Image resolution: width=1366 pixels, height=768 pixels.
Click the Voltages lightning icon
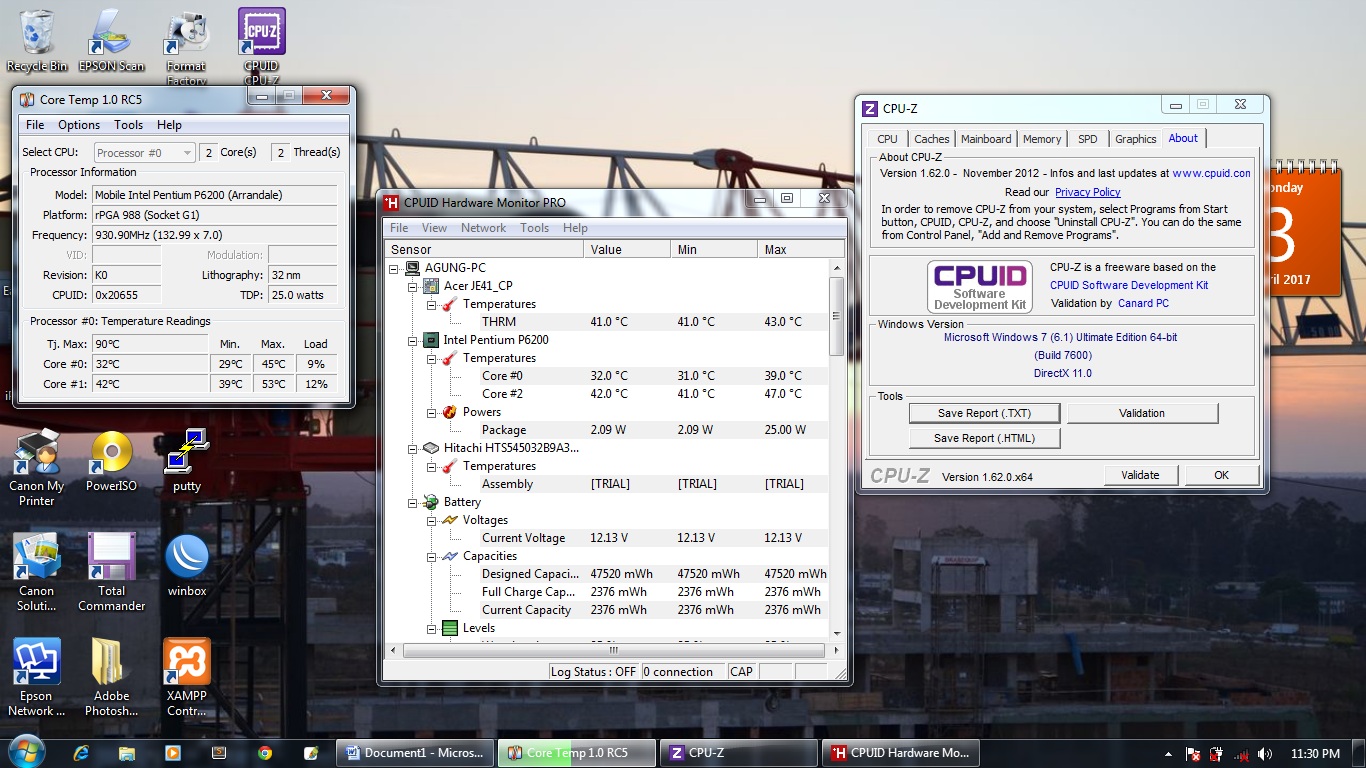[x=450, y=520]
